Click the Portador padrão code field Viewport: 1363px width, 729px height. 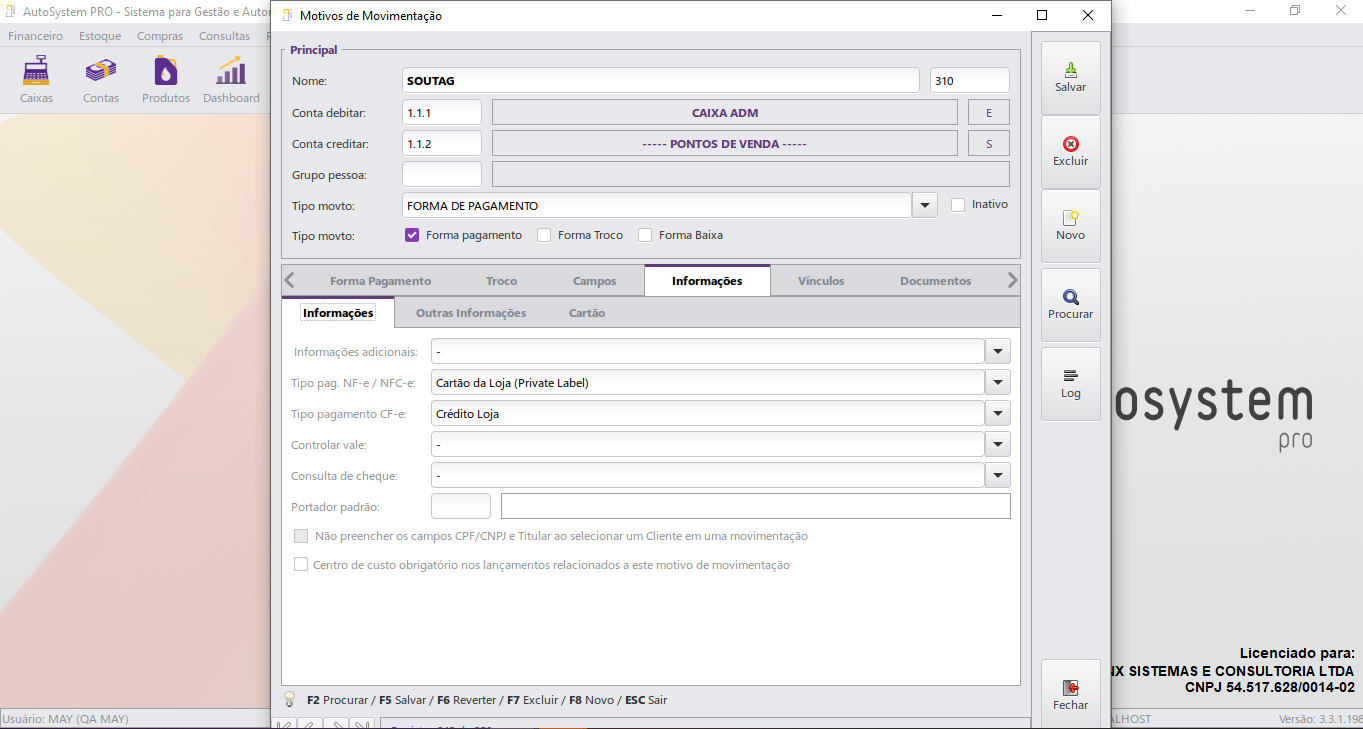click(x=461, y=506)
